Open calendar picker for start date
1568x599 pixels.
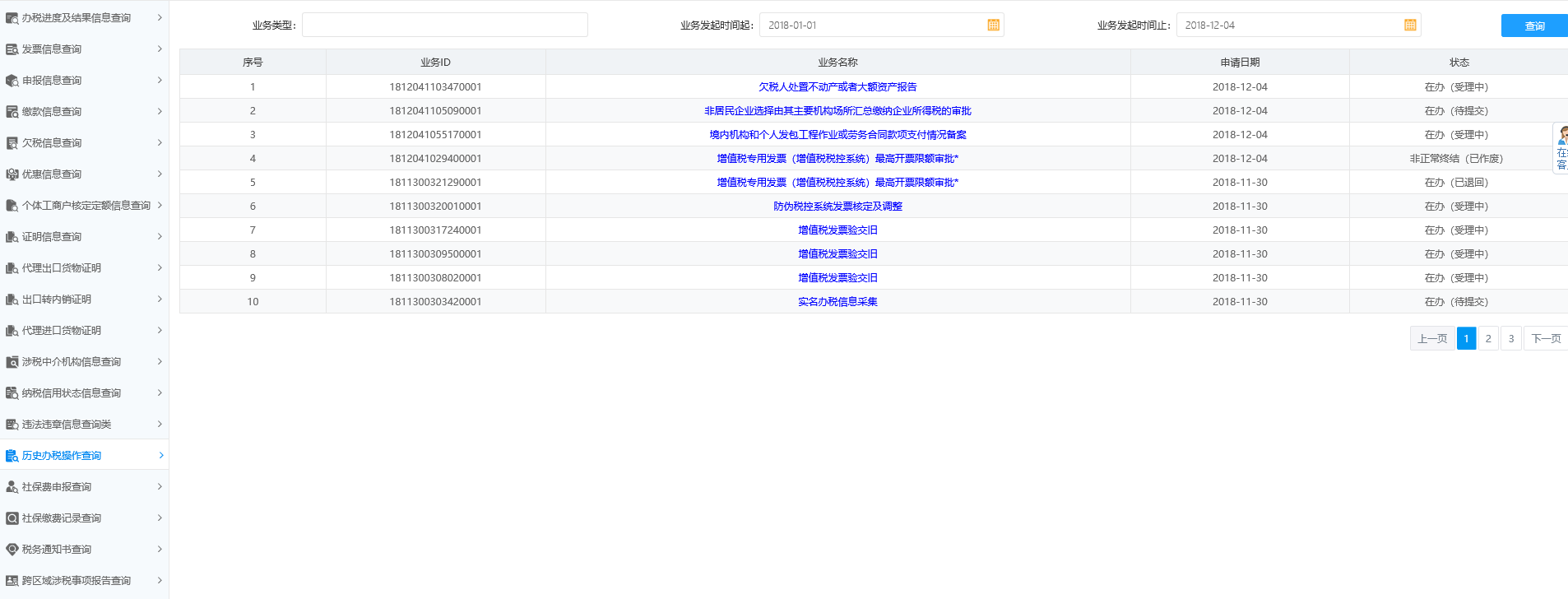993,25
